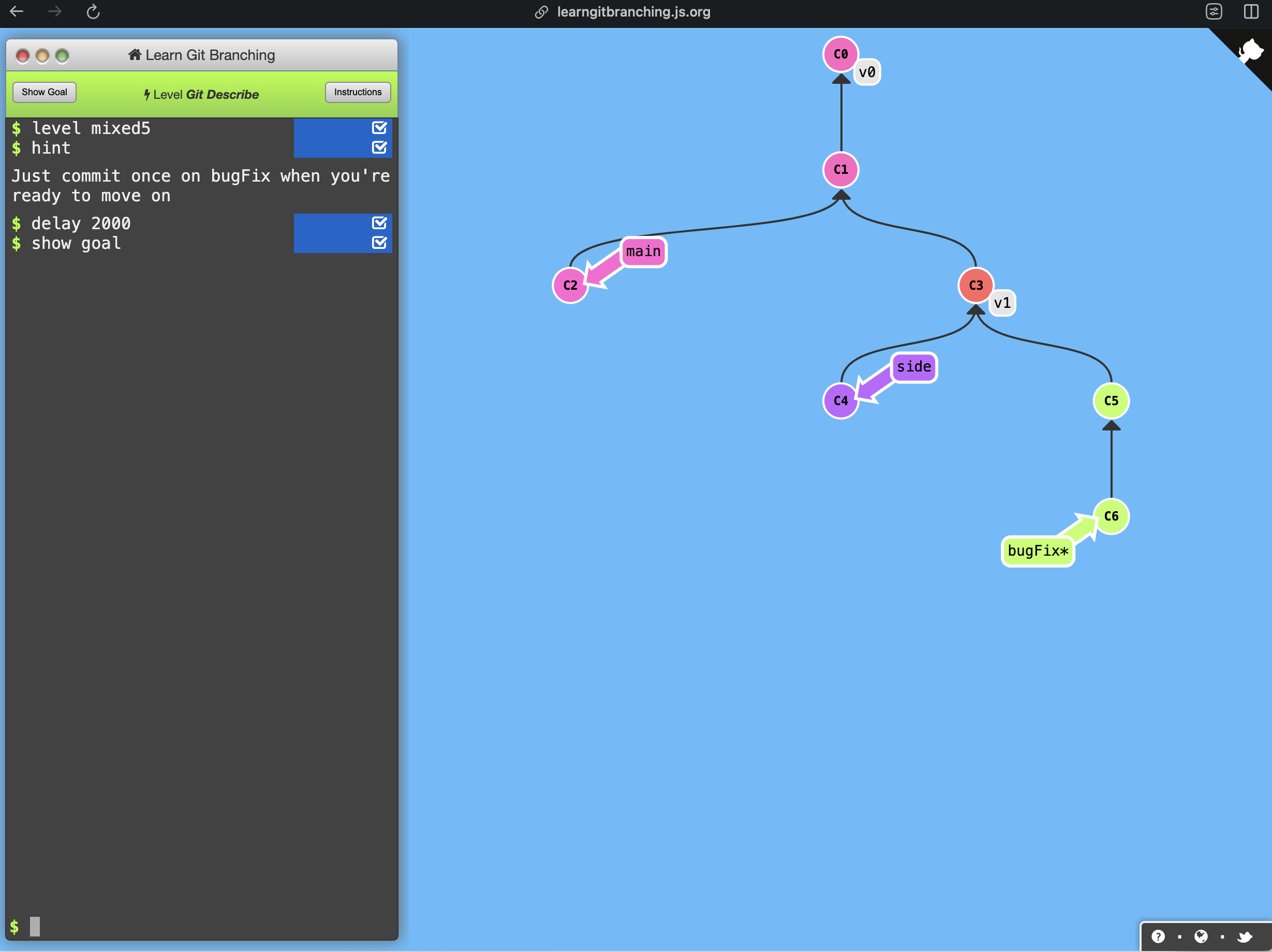Click the home icon beside Learn Git Branching

(135, 55)
